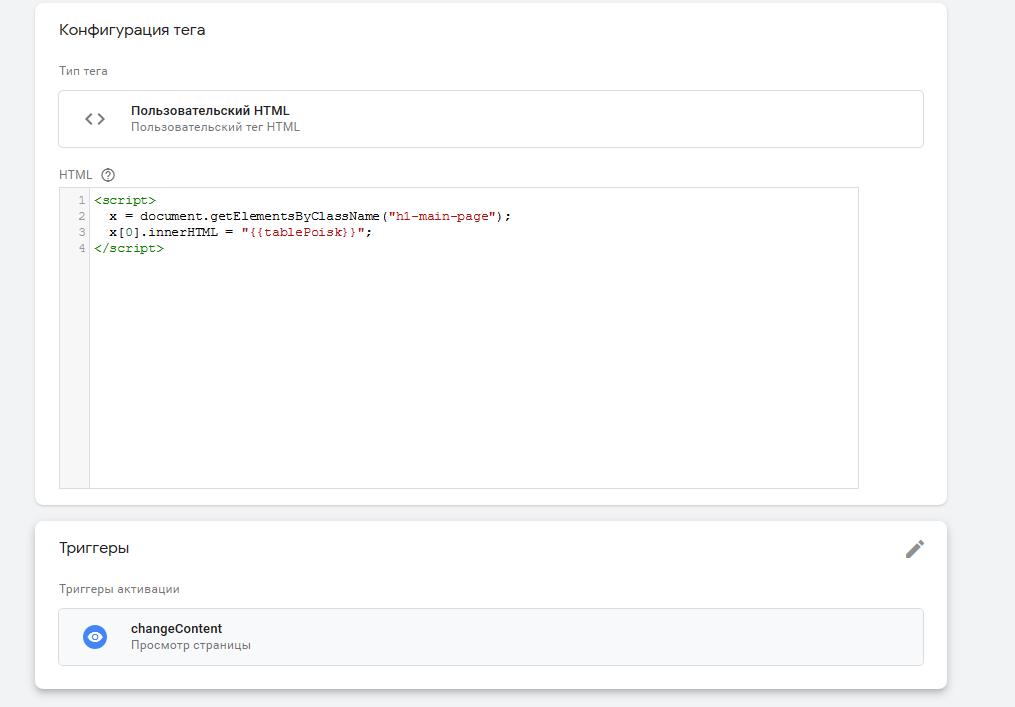Click line number 4 in the editor gutter

click(82, 248)
